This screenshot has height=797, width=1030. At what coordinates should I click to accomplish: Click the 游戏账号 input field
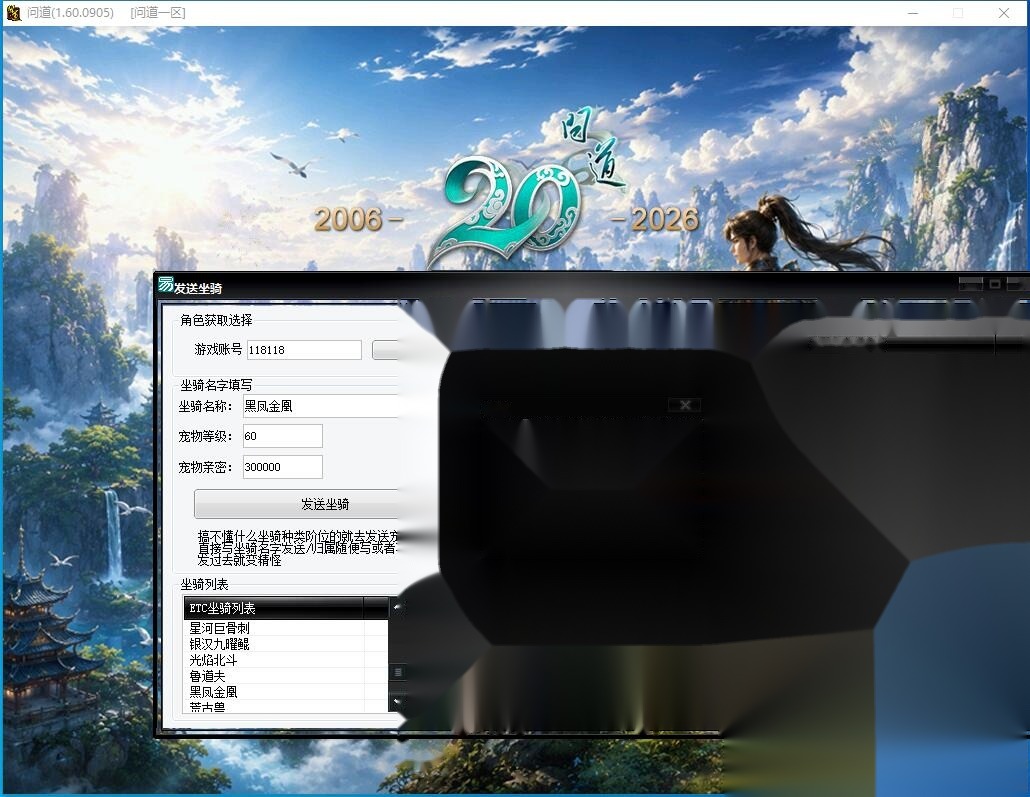[304, 350]
